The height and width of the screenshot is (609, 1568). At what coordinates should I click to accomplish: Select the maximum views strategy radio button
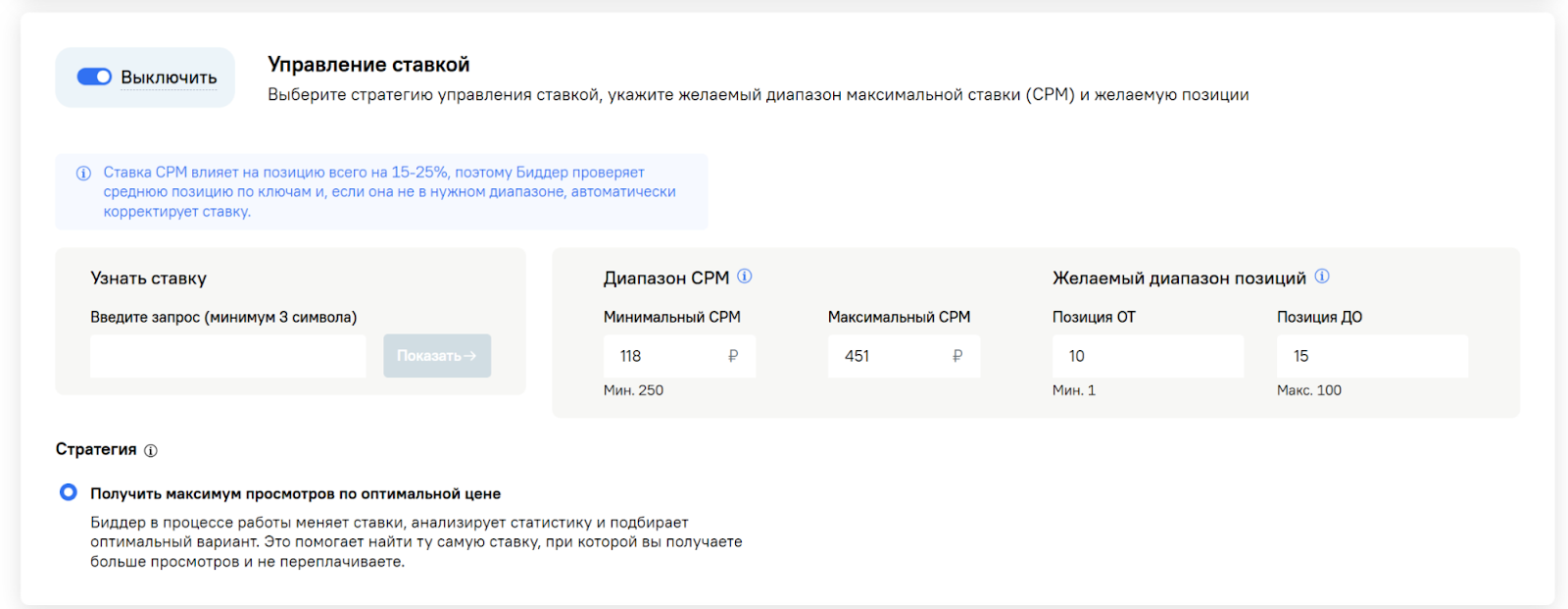click(x=69, y=492)
